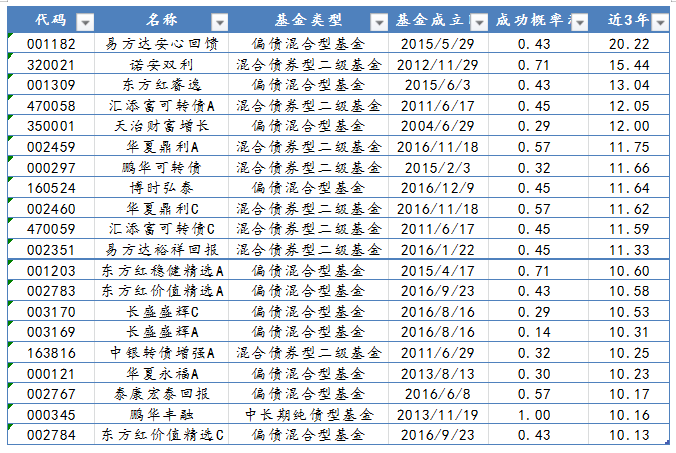The image size is (676, 453).
Task: Open the 代码 column filter dropdown
Action: (x=85, y=22)
